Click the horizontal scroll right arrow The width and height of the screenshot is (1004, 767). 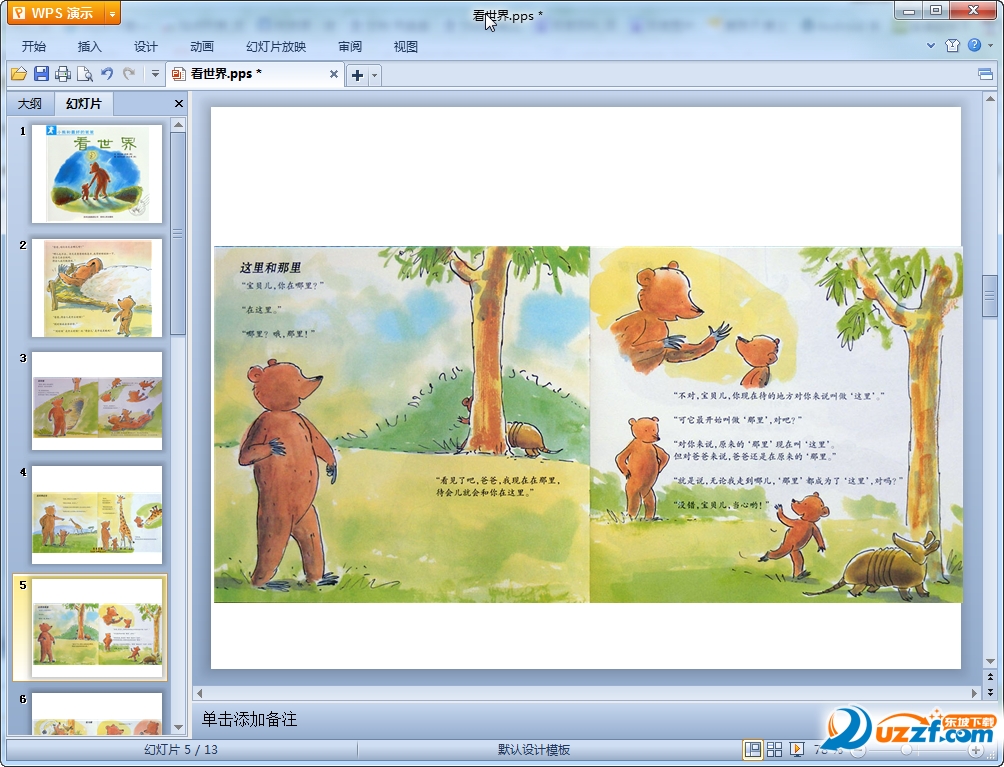(x=975, y=693)
